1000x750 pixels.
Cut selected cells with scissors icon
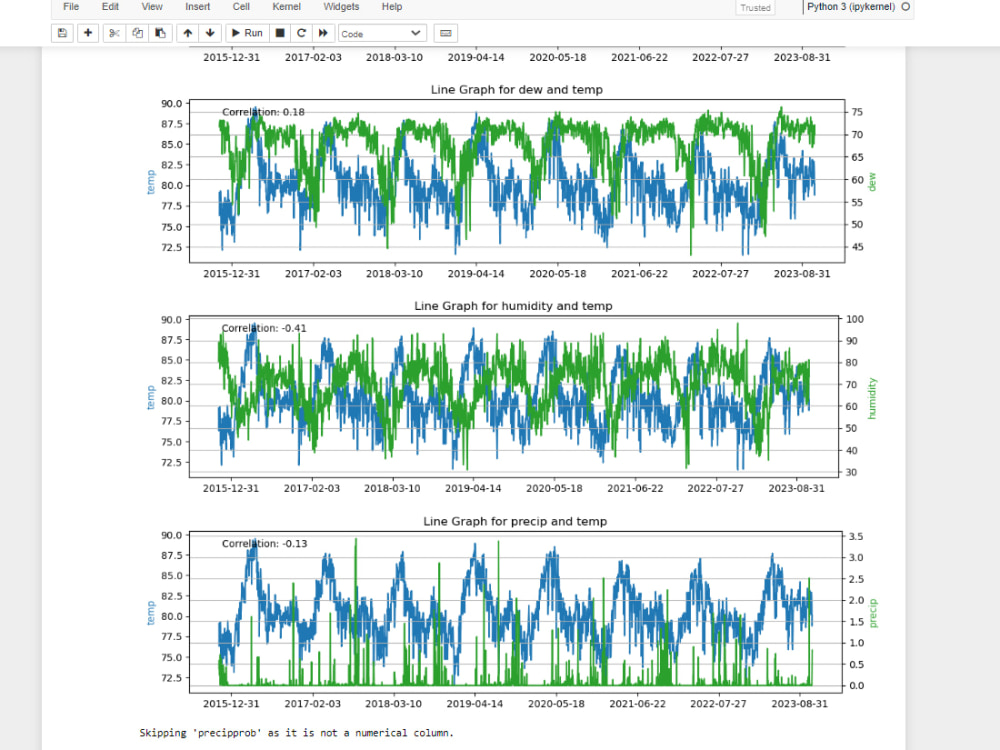pos(114,33)
